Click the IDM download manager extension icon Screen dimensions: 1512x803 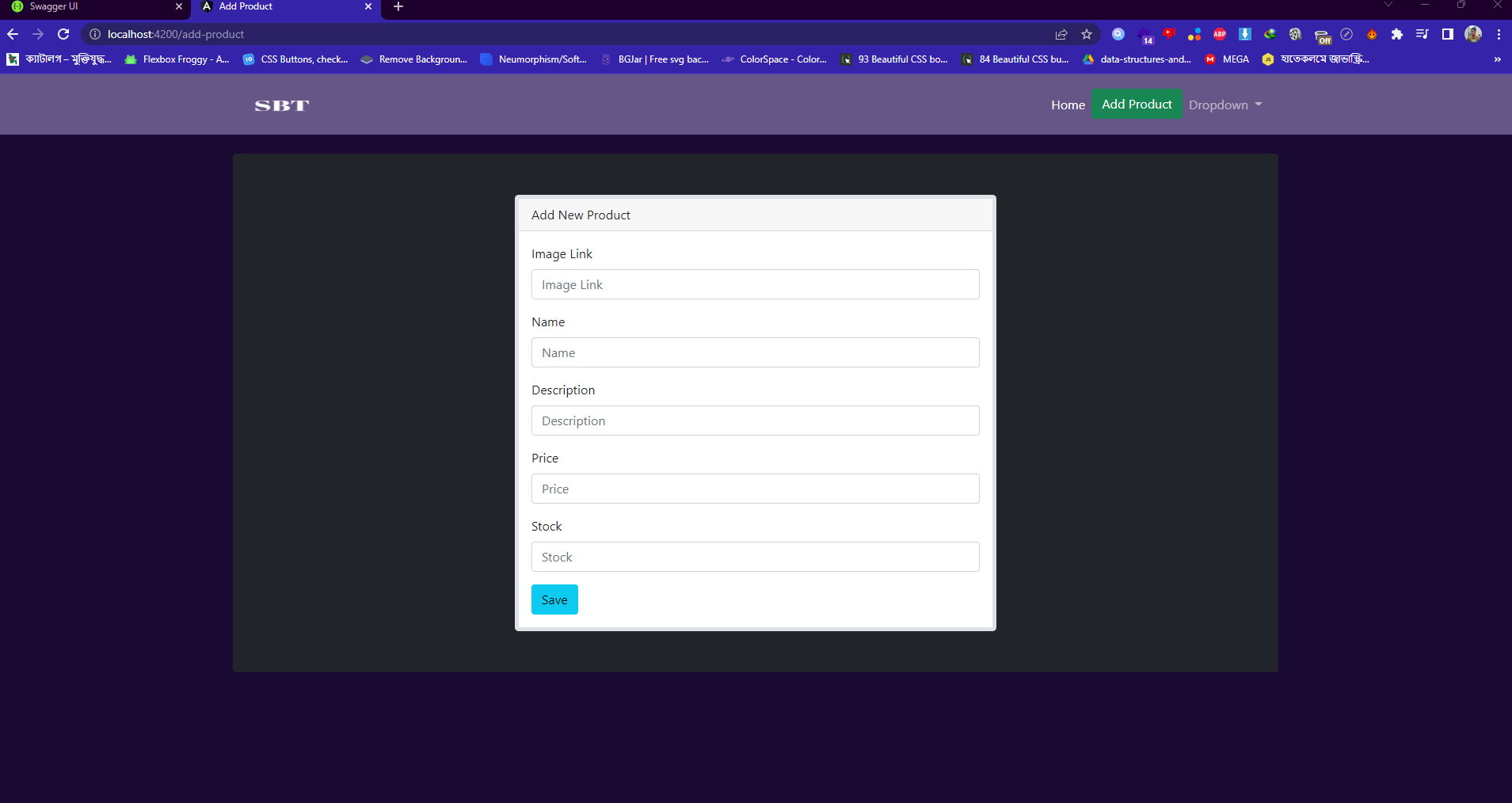coord(1244,34)
